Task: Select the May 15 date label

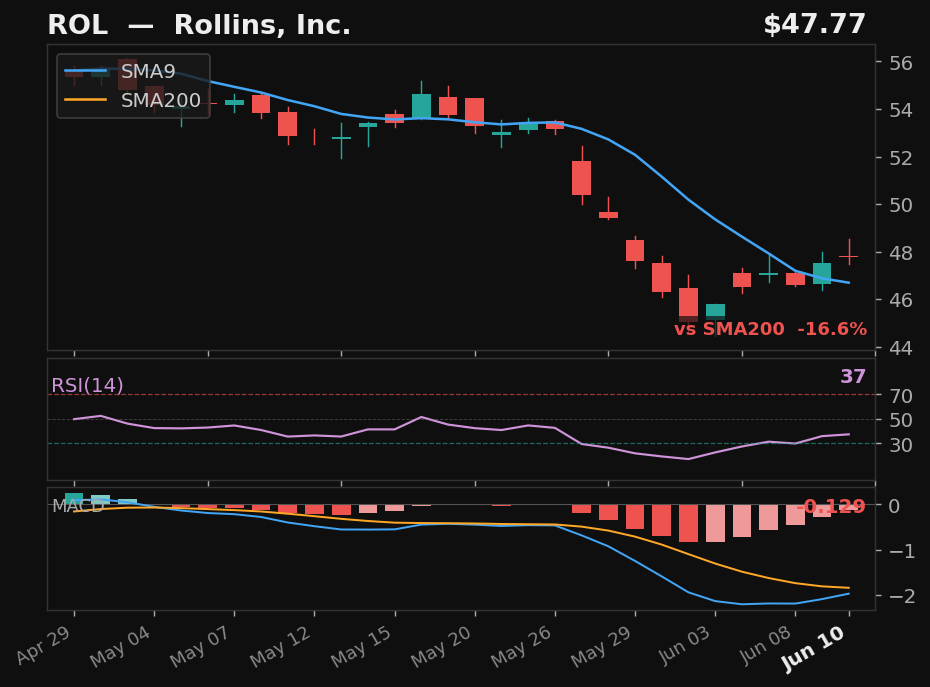Action: (361, 647)
